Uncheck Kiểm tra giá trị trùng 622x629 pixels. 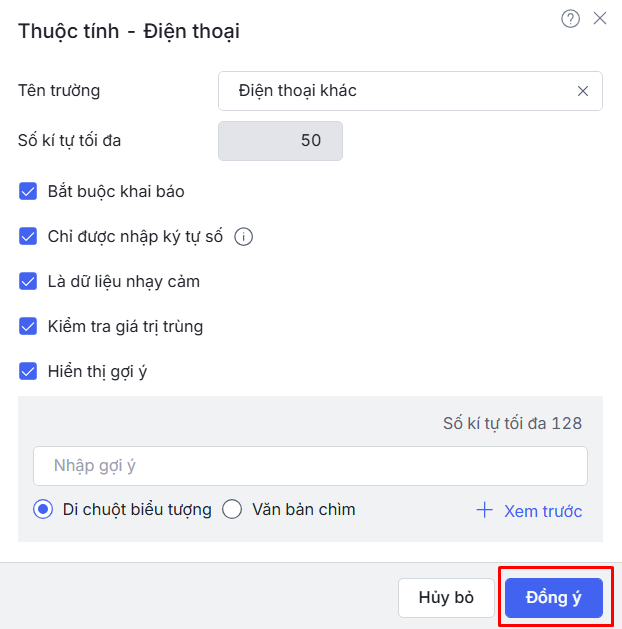click(x=28, y=327)
